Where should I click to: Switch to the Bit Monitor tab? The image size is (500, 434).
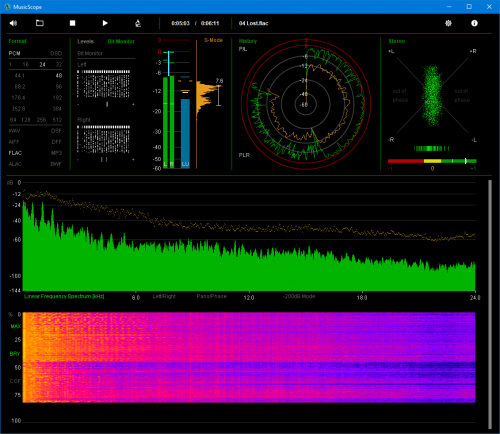[x=121, y=41]
